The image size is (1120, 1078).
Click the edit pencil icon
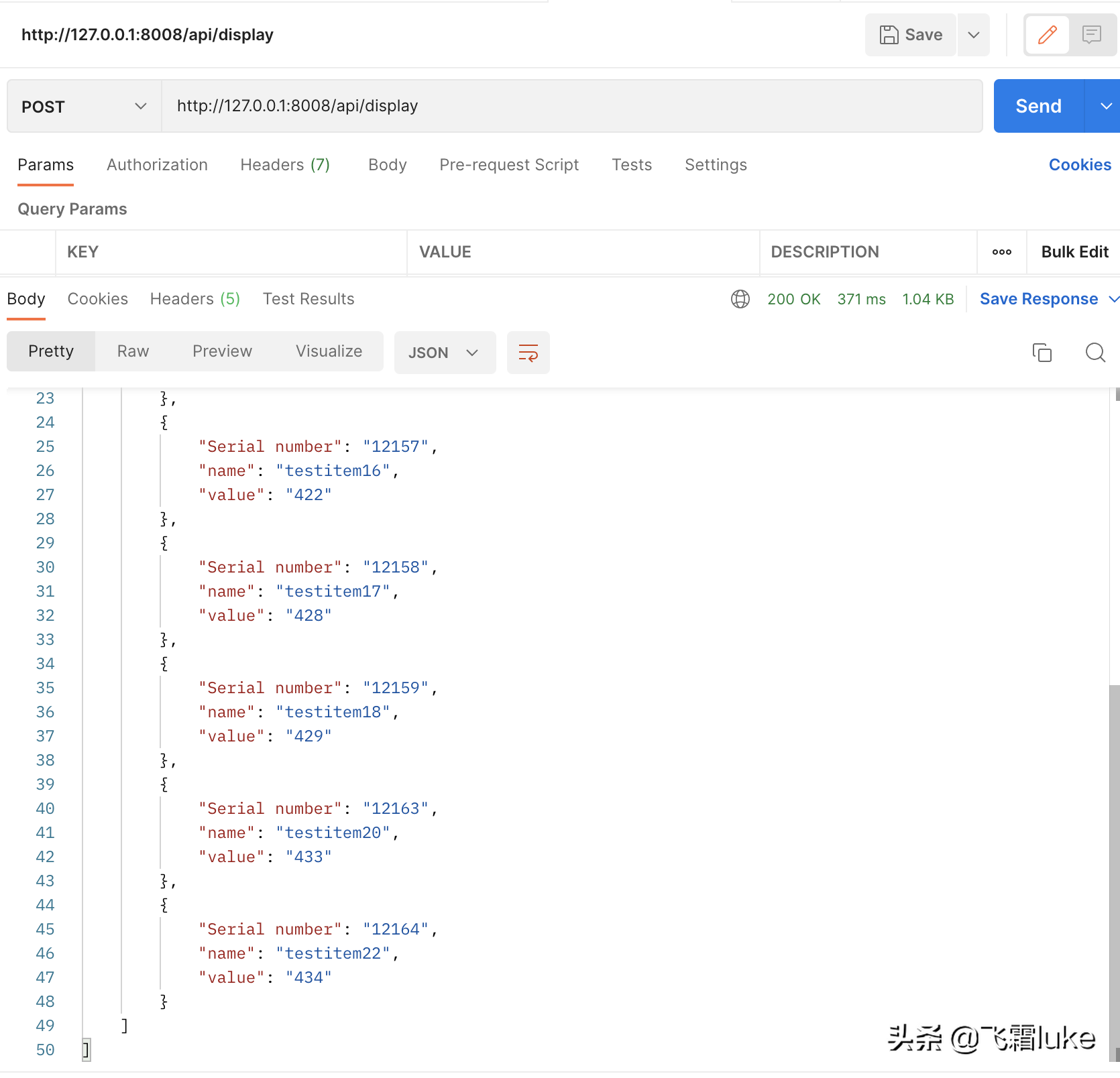coord(1047,35)
